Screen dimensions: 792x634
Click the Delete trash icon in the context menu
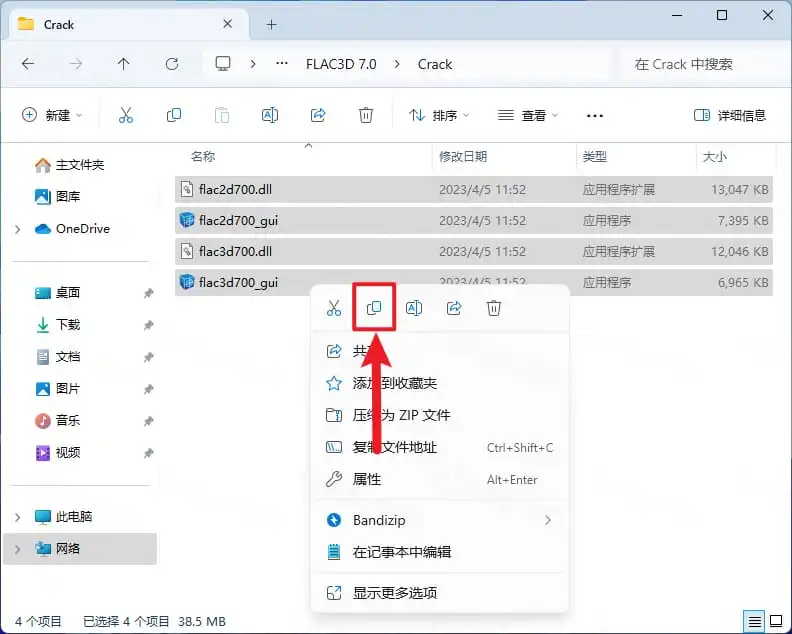[x=494, y=308]
